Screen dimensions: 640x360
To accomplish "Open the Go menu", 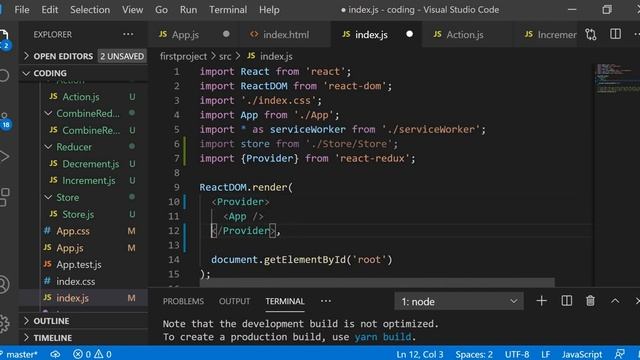I will [x=161, y=10].
